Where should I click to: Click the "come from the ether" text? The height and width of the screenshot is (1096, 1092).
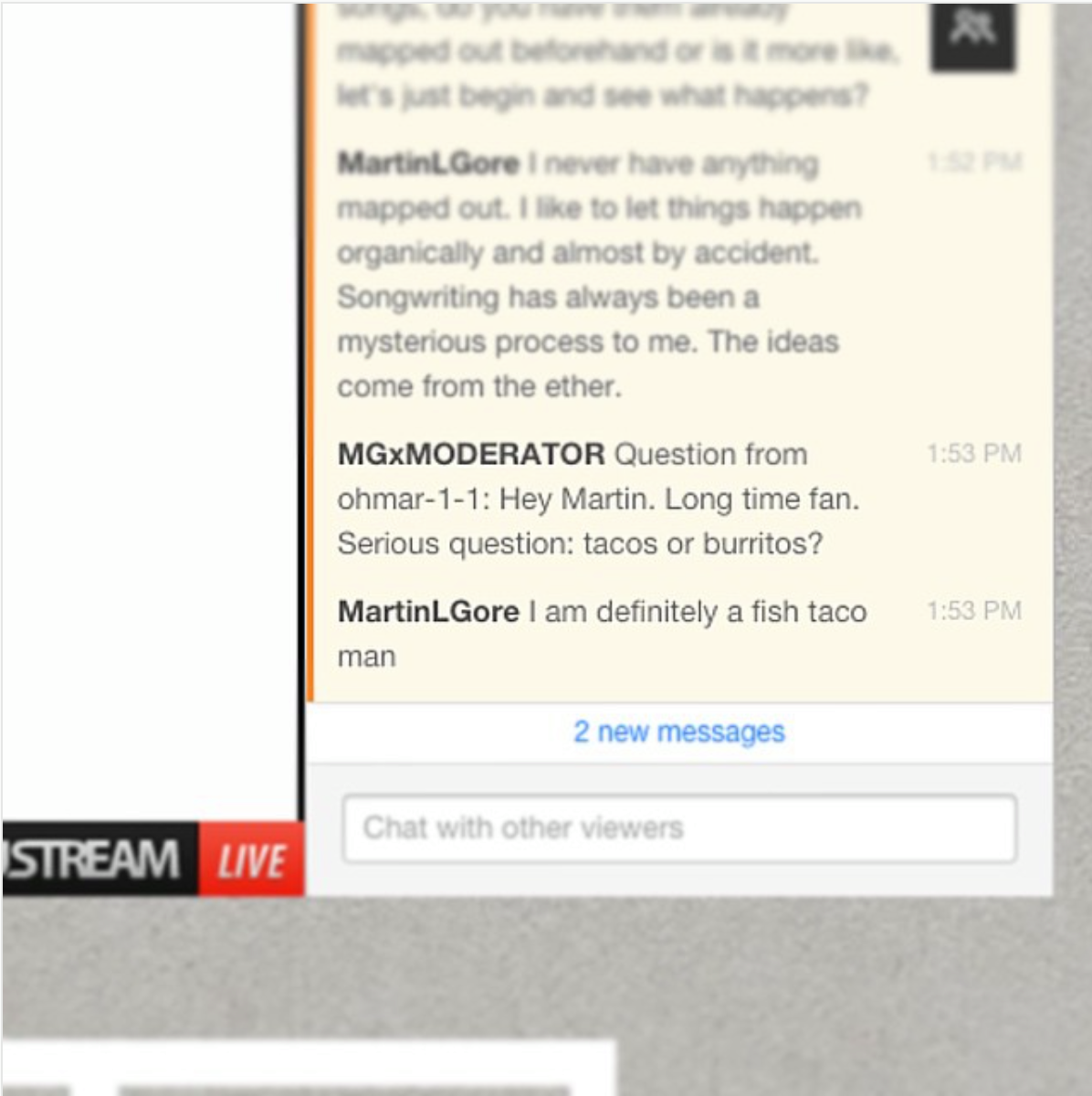[x=479, y=386]
